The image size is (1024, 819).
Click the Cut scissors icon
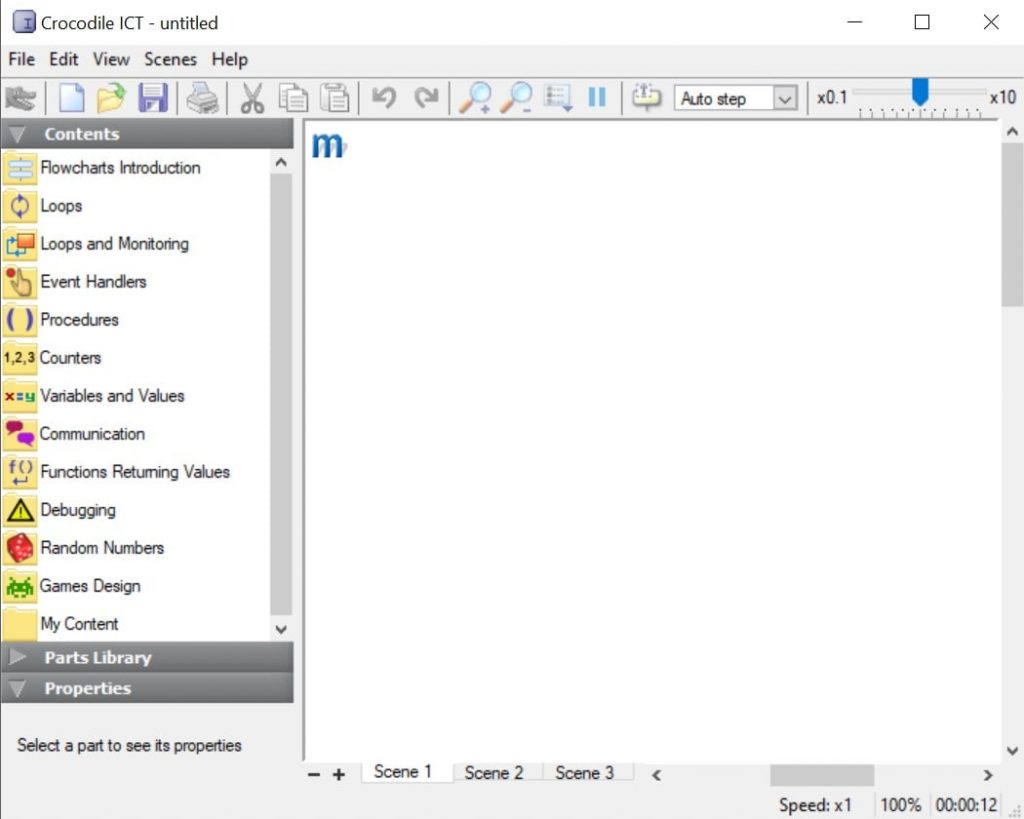click(252, 98)
